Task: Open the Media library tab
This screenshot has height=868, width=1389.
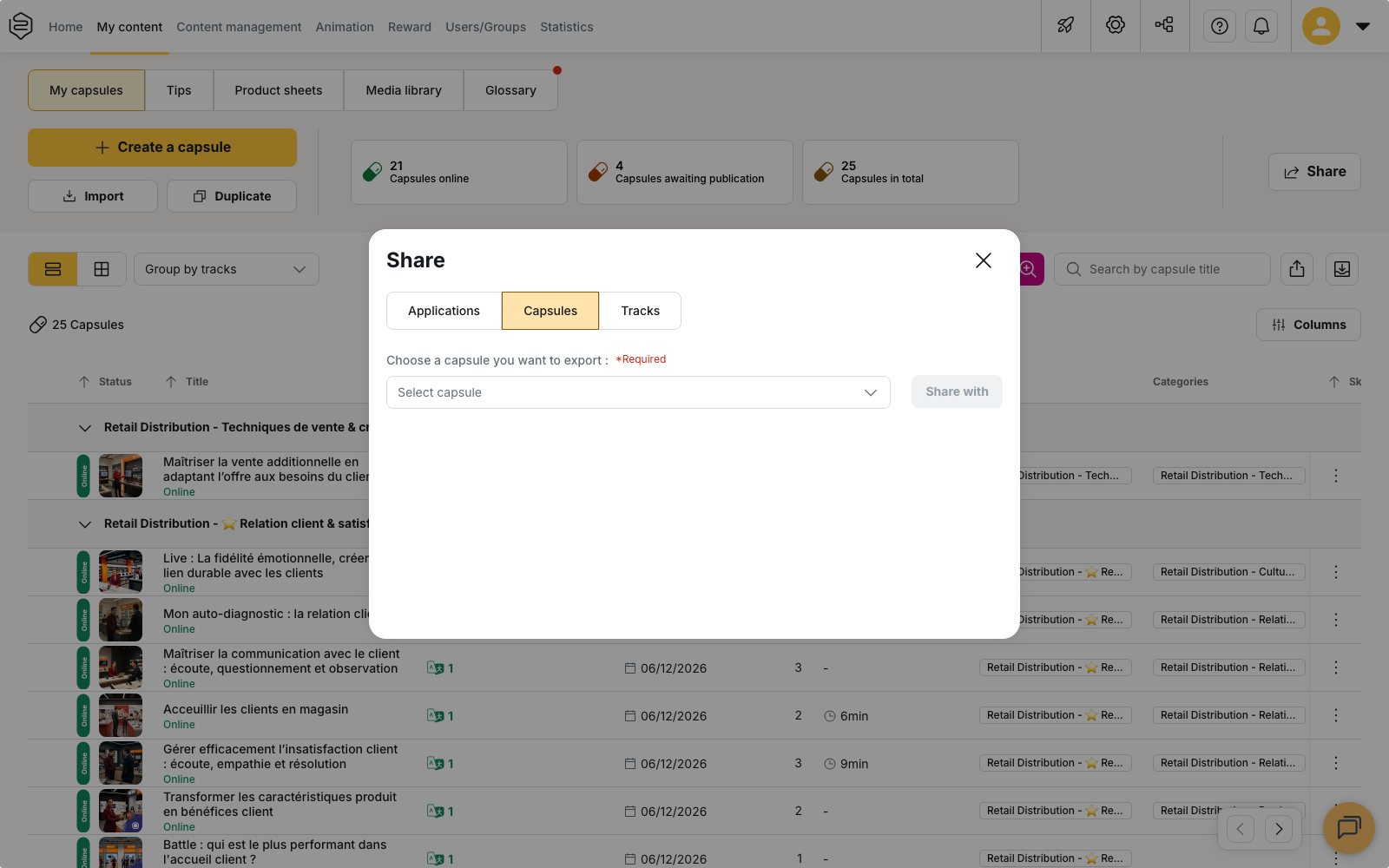Action: (x=404, y=90)
